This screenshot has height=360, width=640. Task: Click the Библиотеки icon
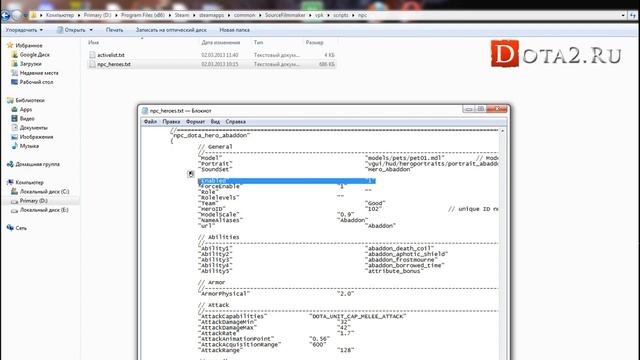point(10,100)
